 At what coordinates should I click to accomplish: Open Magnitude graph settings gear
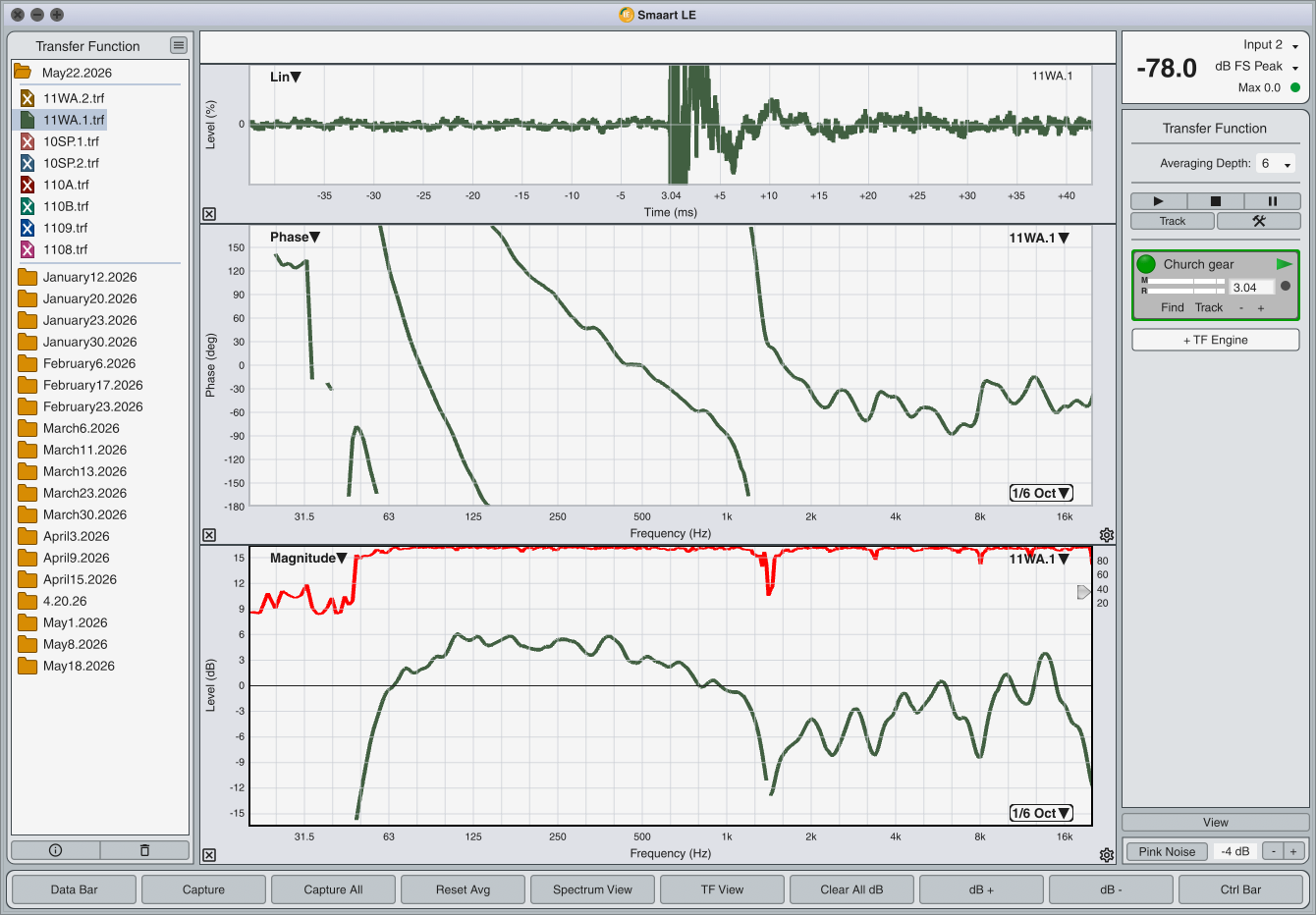click(x=1107, y=855)
